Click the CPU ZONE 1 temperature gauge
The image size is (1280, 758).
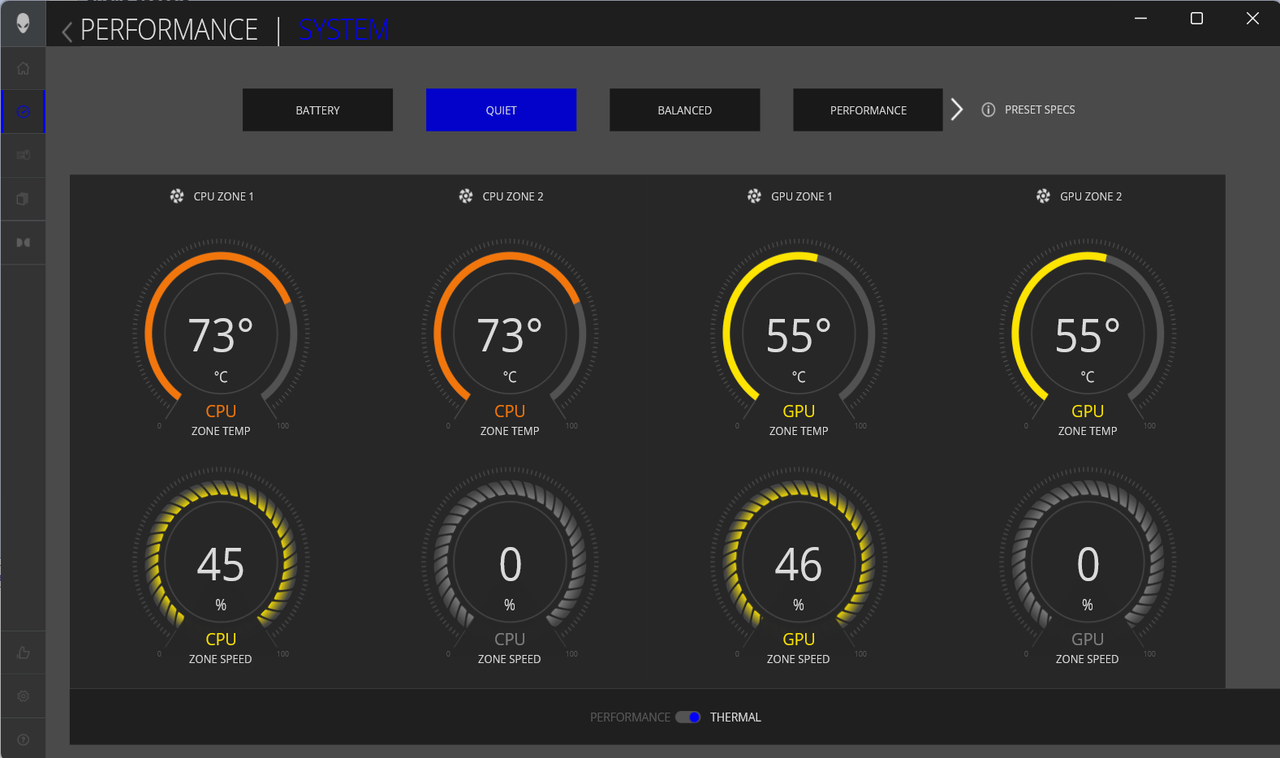[x=220, y=333]
